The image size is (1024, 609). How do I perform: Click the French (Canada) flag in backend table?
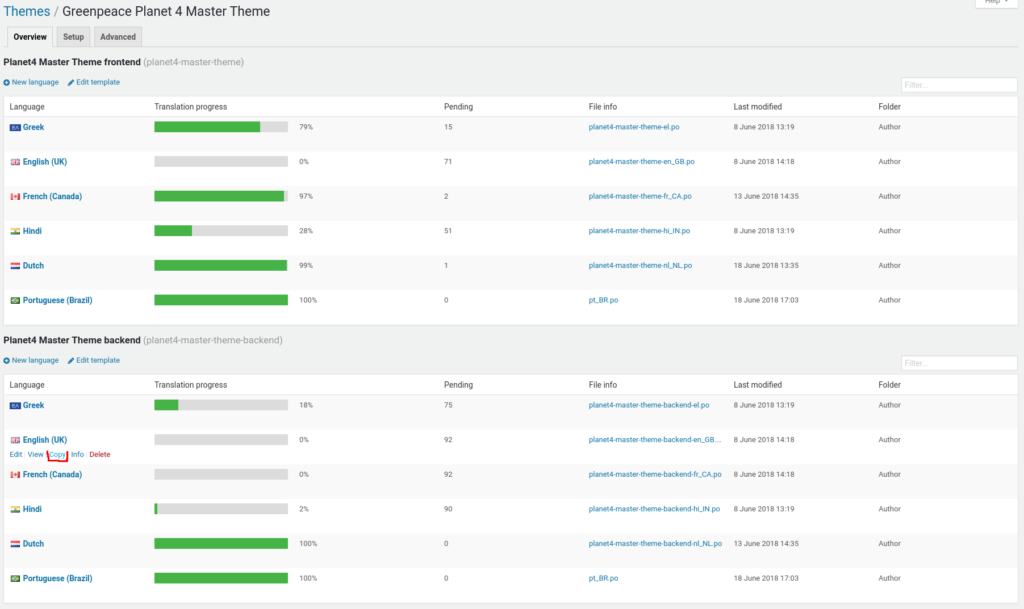(x=15, y=475)
